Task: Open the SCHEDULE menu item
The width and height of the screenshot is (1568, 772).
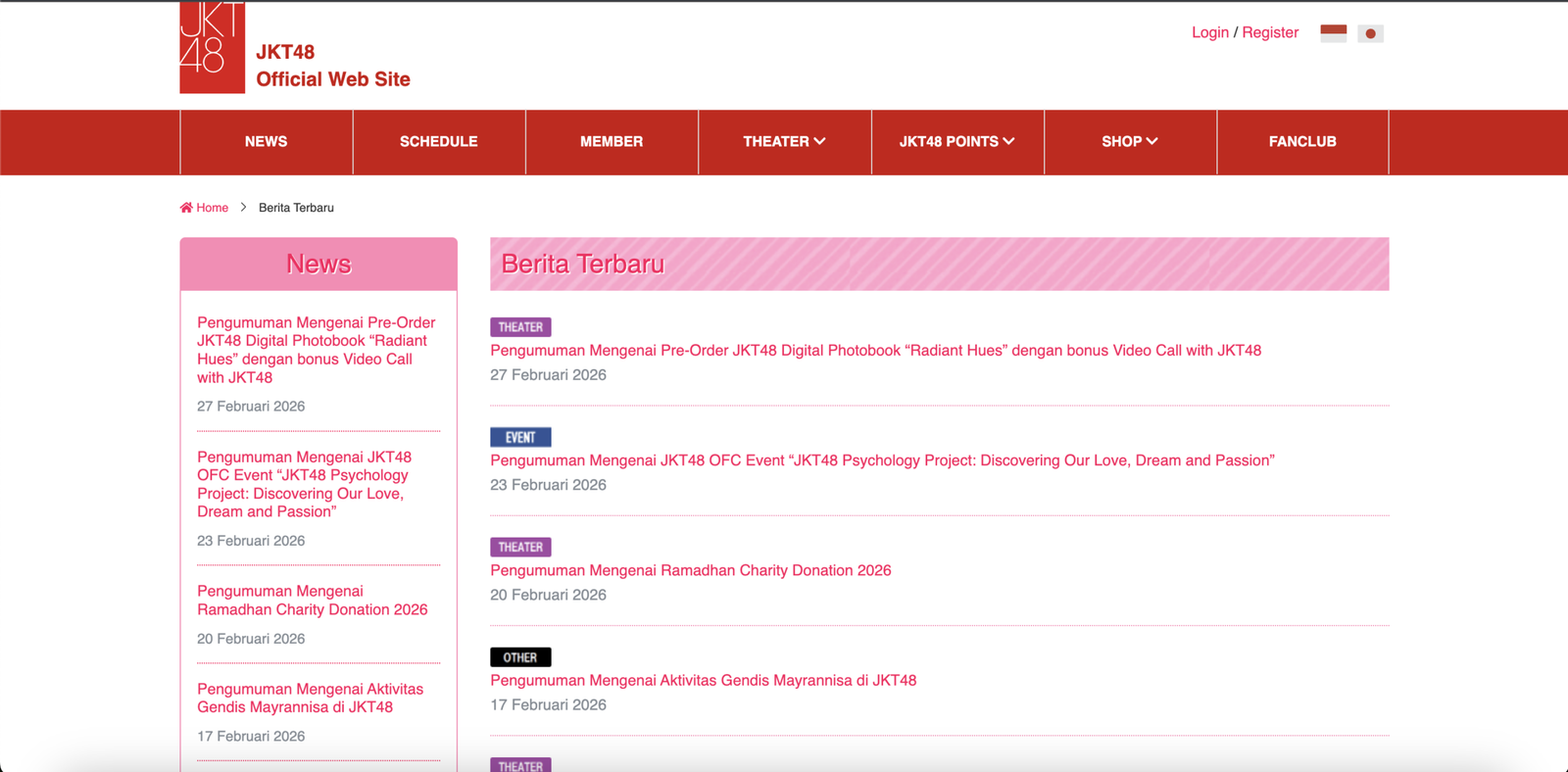Action: coord(439,142)
